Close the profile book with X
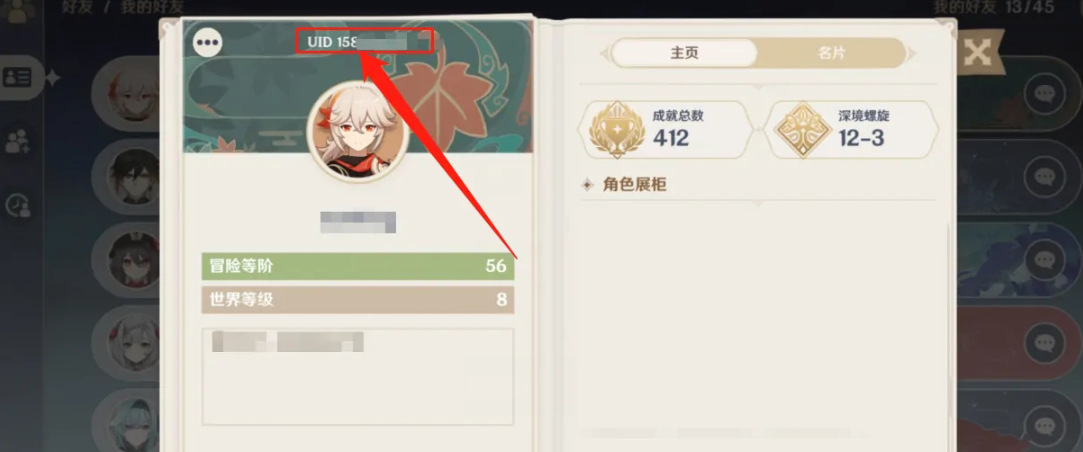Image resolution: width=1083 pixels, height=452 pixels. 977,53
